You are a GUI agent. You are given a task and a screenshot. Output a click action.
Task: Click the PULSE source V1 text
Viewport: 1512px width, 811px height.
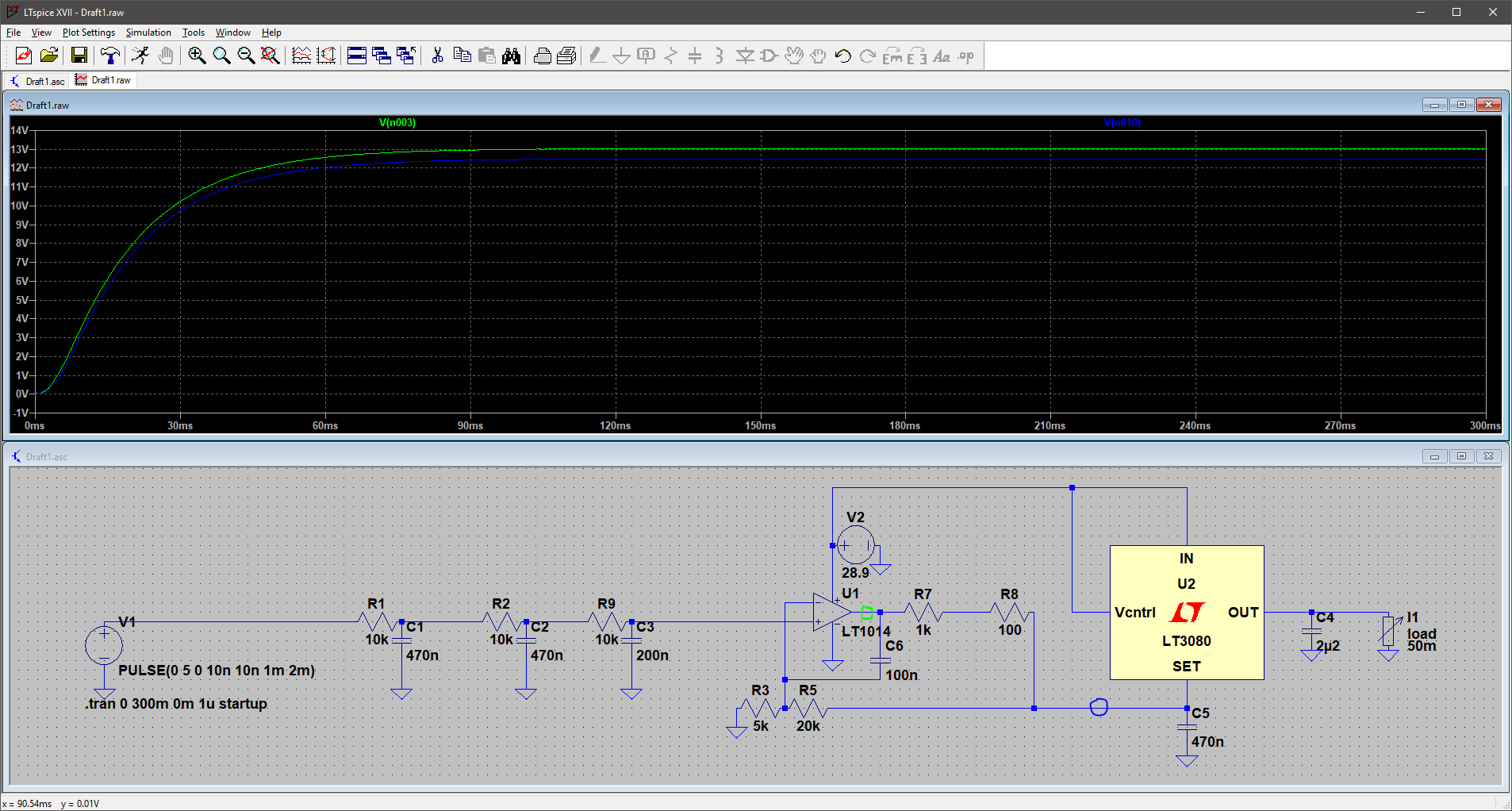[217, 671]
